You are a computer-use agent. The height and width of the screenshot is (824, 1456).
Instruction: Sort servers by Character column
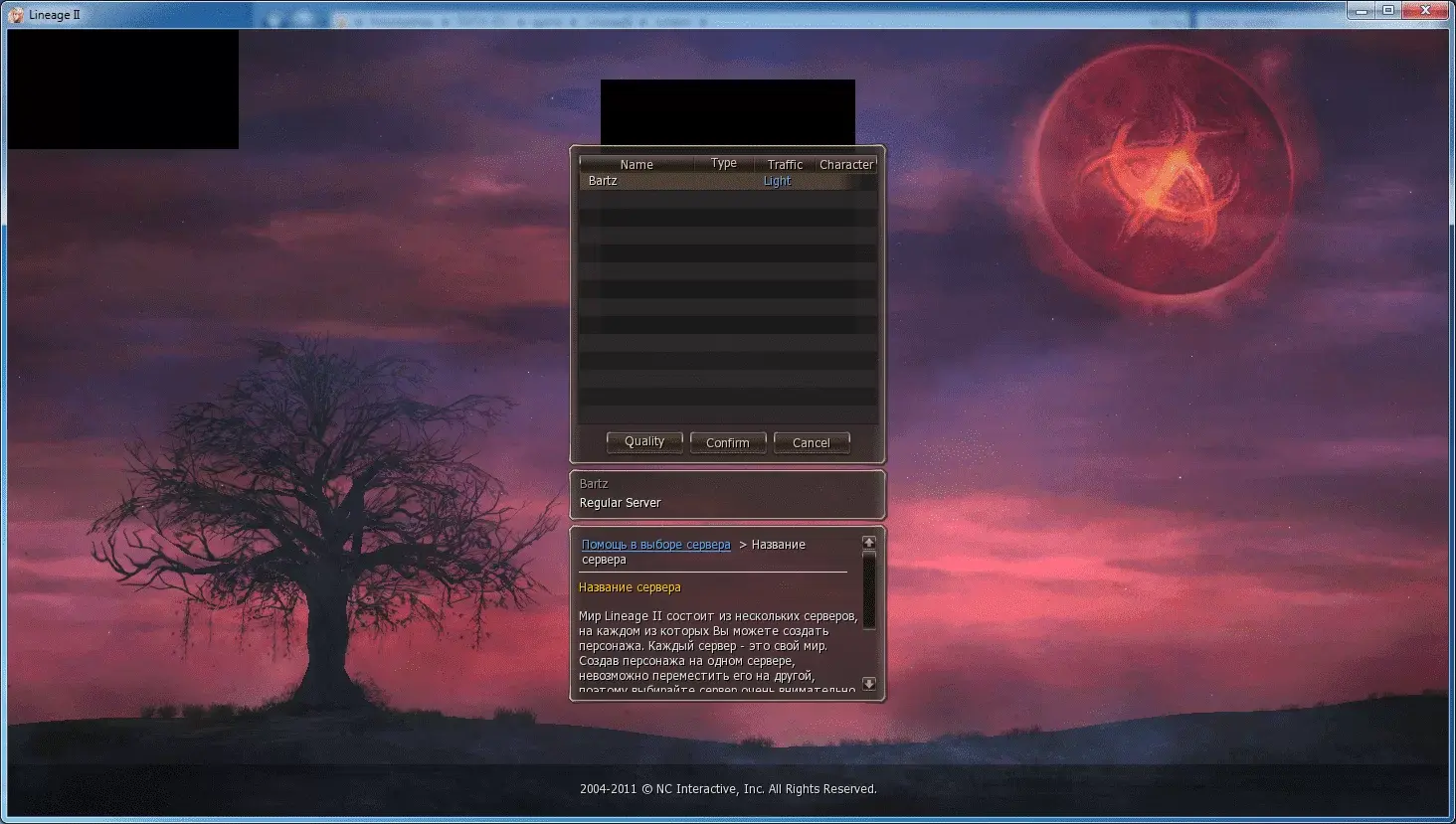(x=846, y=164)
